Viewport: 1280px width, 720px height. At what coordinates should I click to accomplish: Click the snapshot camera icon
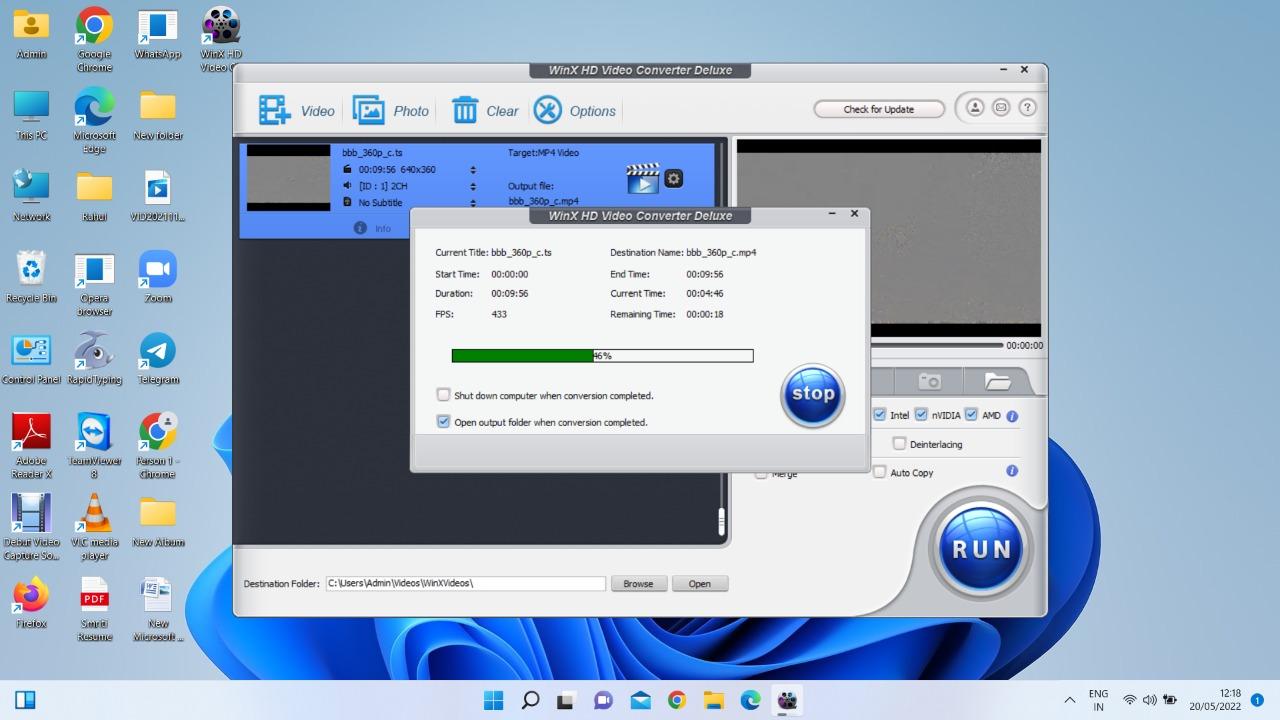pos(930,381)
